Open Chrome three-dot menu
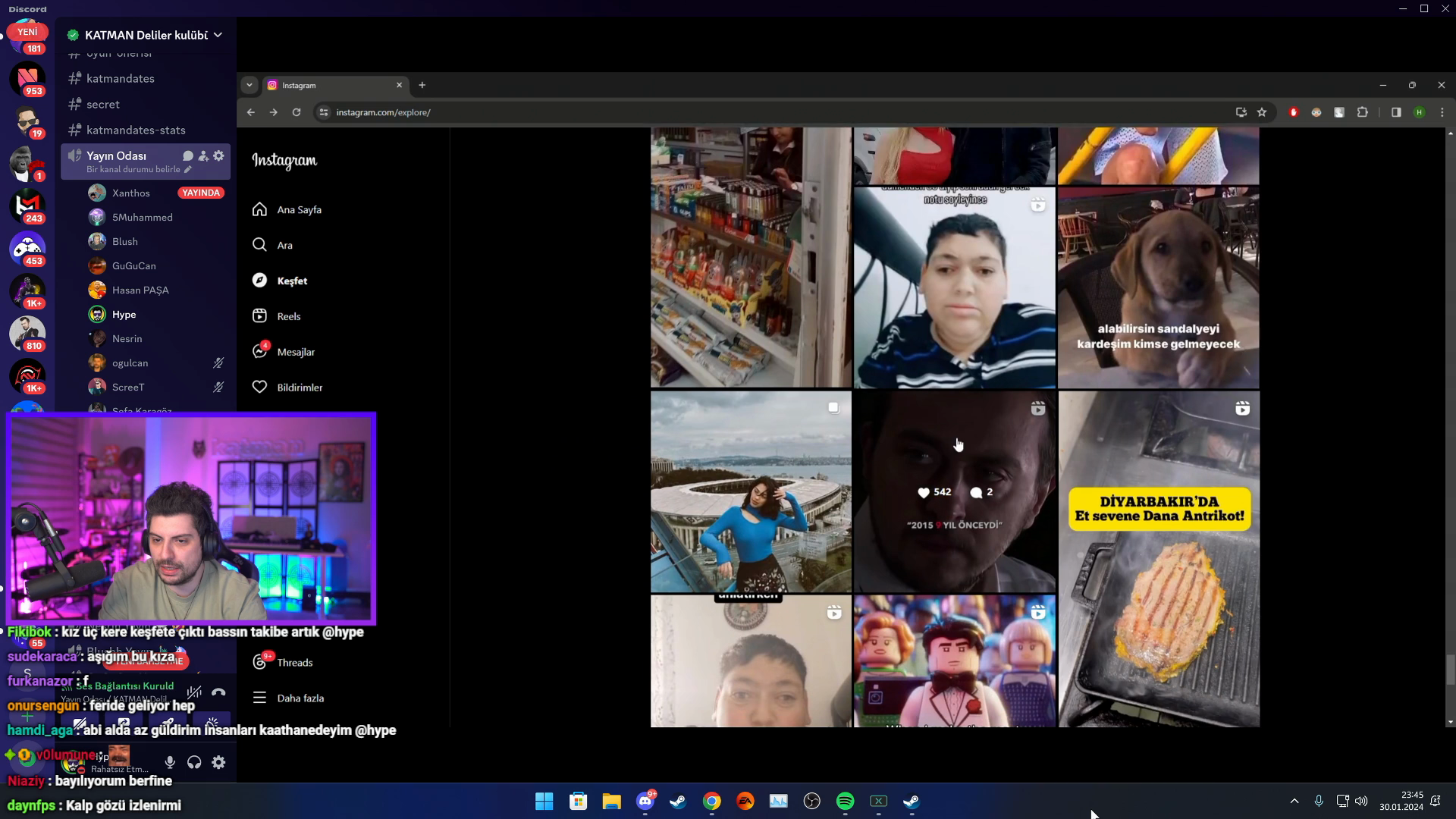This screenshot has width=1456, height=819. point(1442,112)
